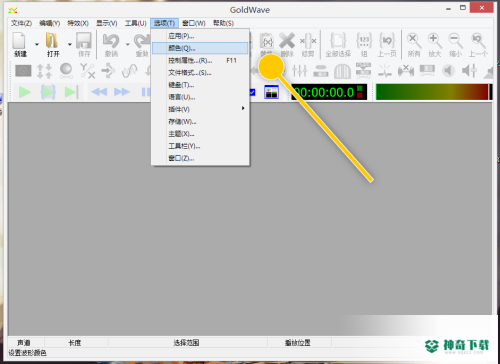Screen dimensions: 500x364
Task: Open the control properties window icon beside the timer
Action: tap(271, 92)
